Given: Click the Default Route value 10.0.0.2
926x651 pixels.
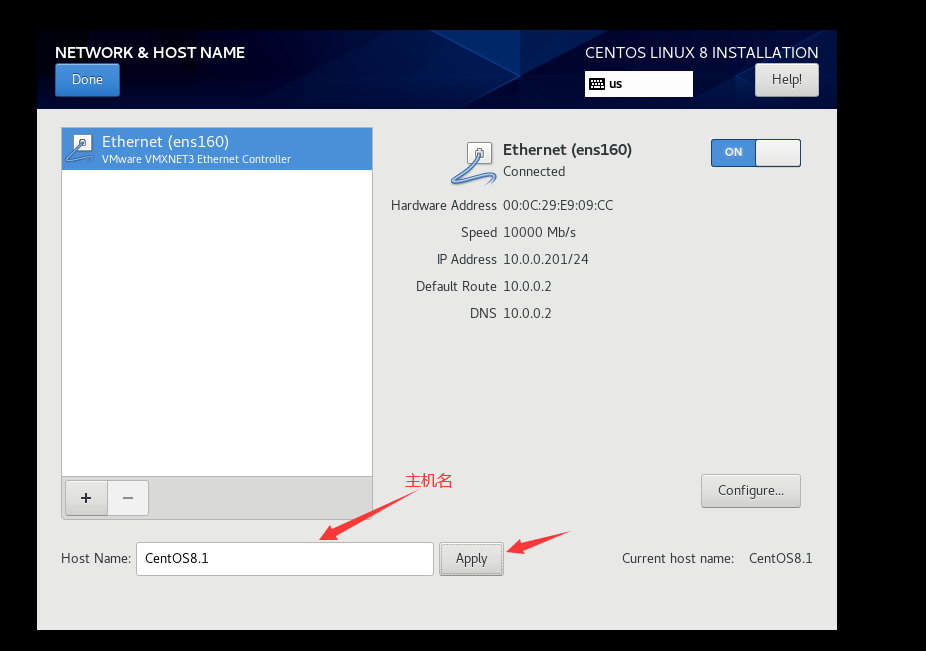Looking at the screenshot, I should pos(527,287).
